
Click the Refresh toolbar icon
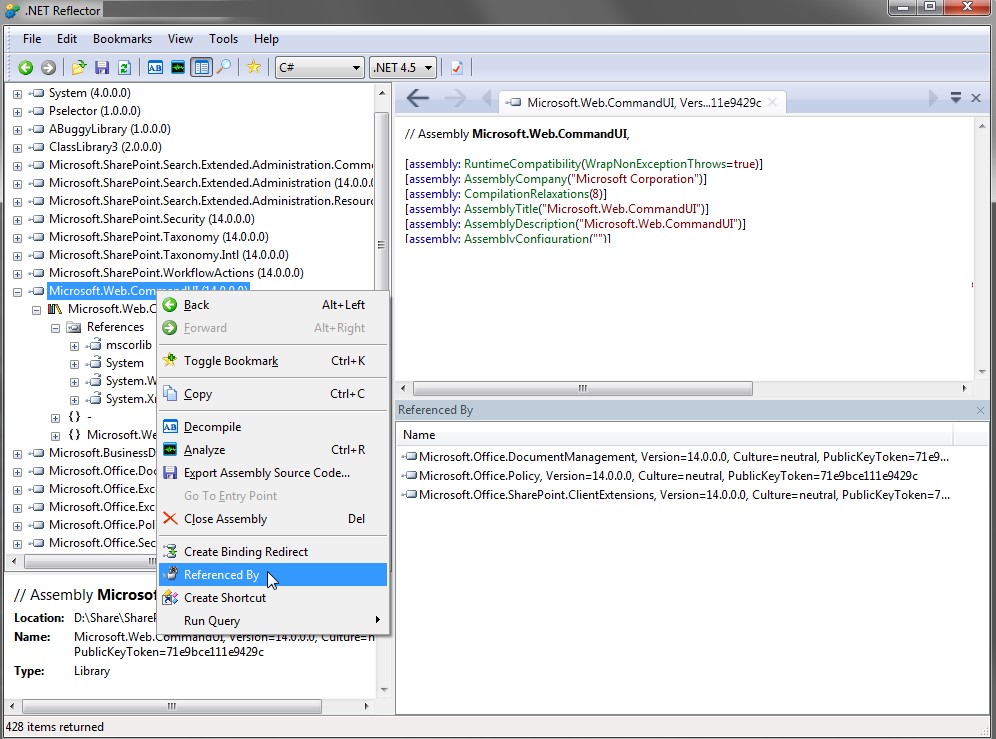coord(124,67)
